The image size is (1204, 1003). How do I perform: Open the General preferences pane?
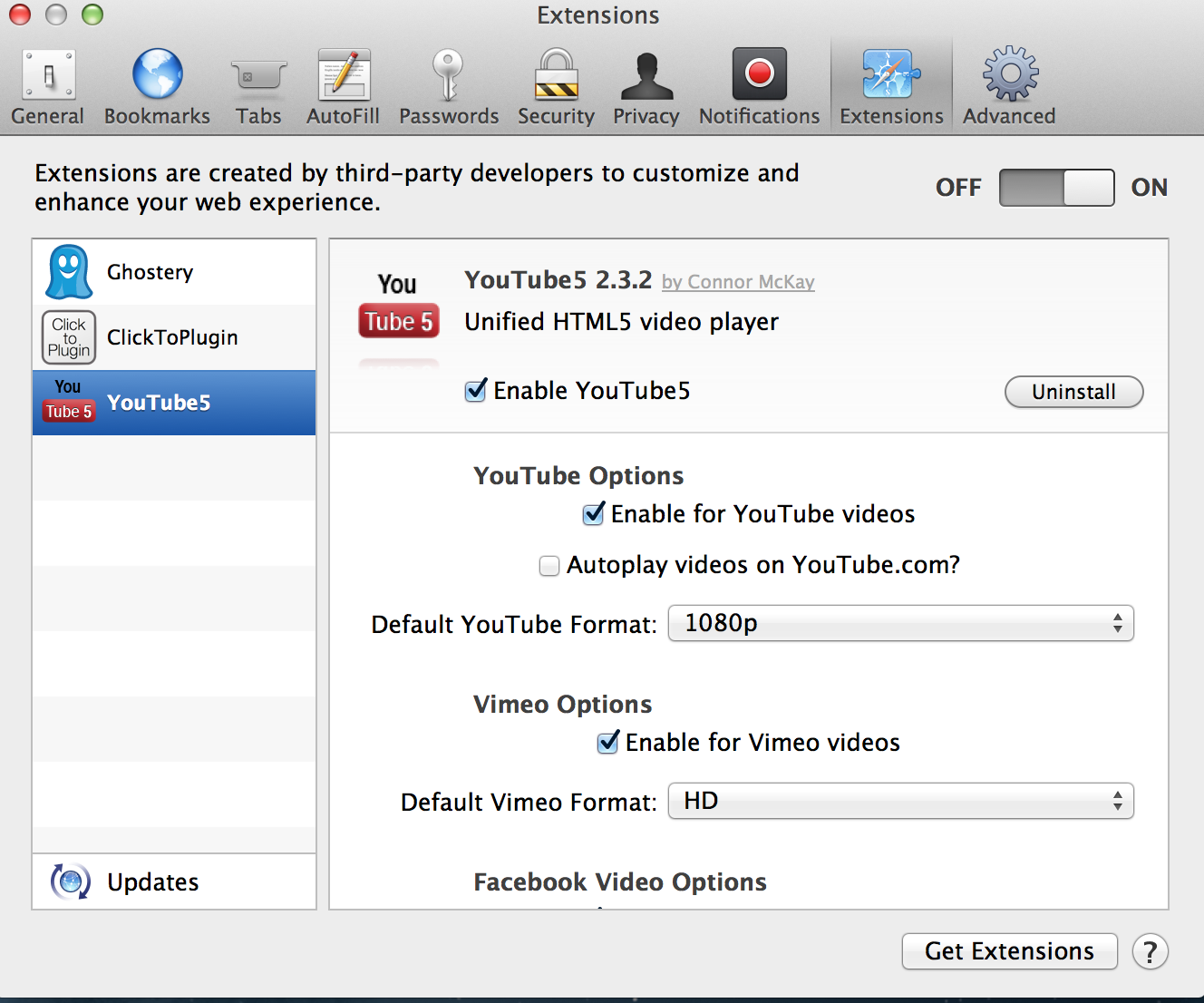(48, 88)
